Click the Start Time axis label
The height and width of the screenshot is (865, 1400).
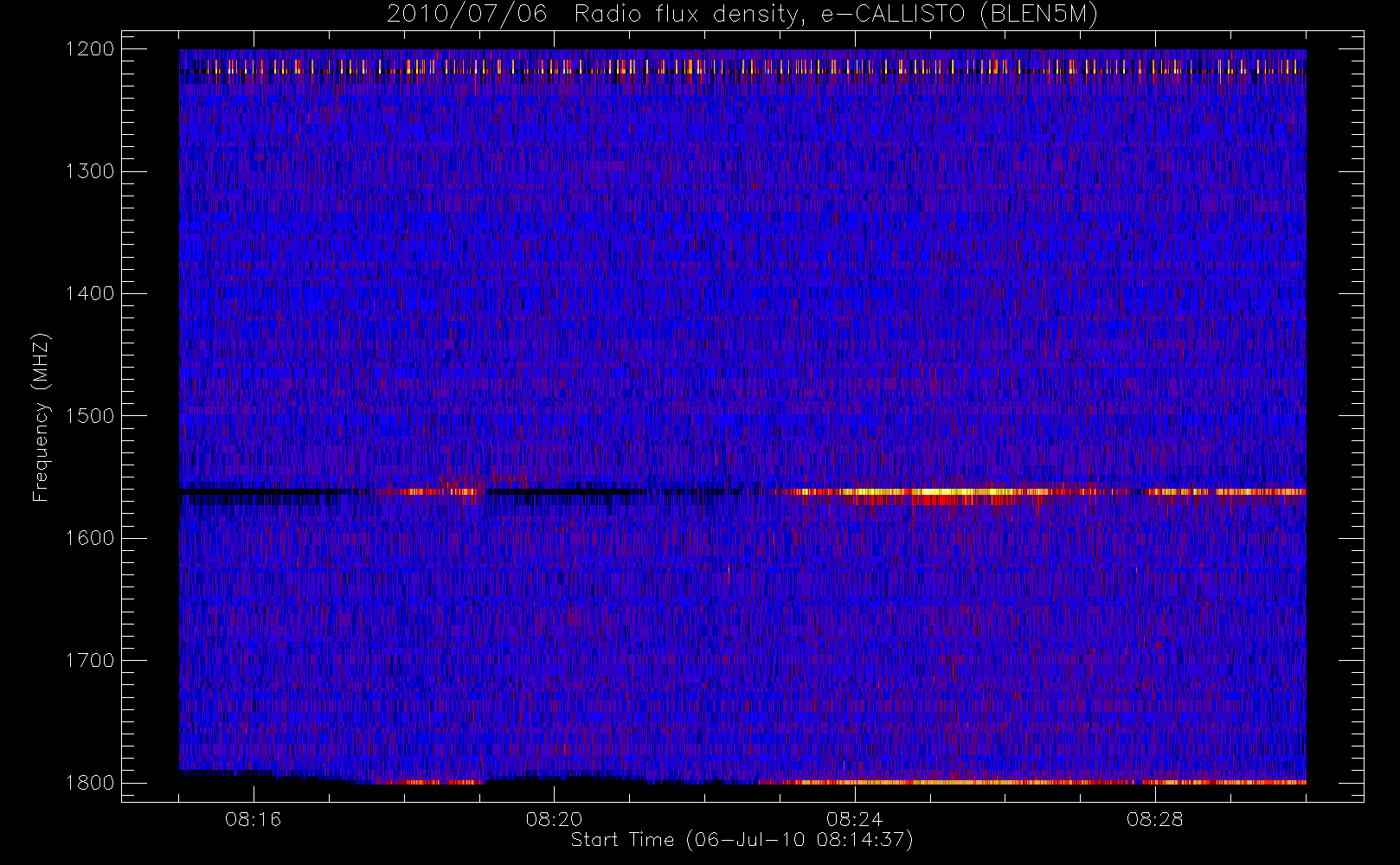742,840
